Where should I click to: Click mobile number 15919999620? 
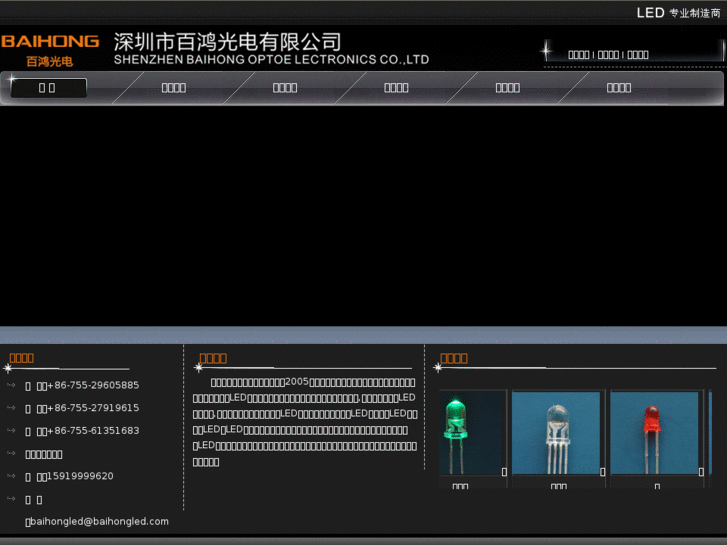(80, 476)
